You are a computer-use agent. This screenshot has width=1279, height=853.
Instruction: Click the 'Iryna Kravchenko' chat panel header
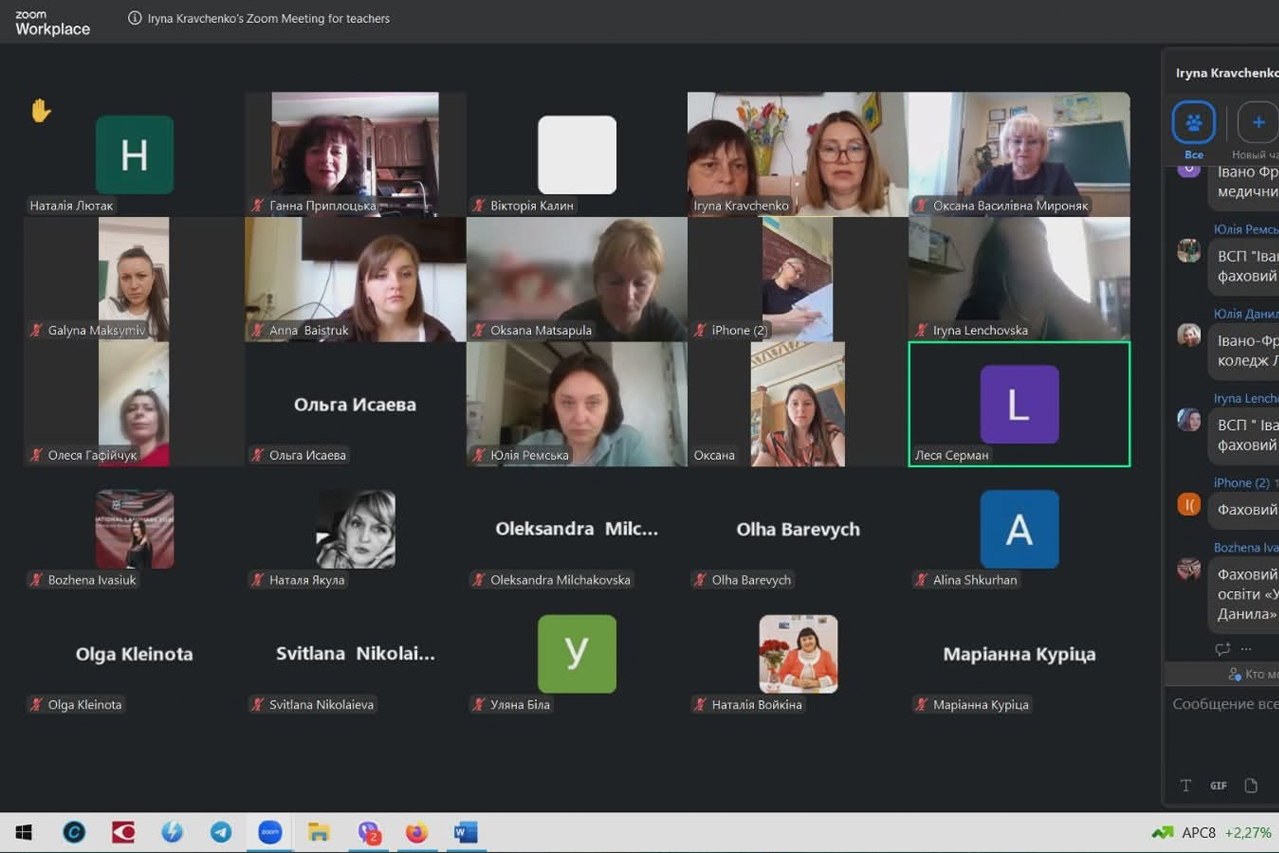pyautogui.click(x=1226, y=73)
